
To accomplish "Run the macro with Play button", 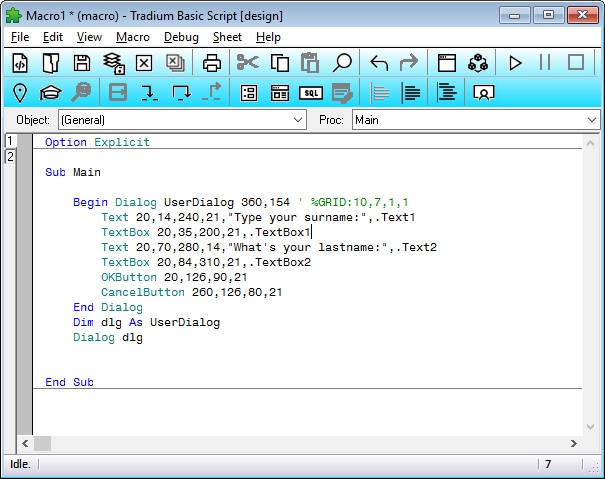I will tap(515, 63).
